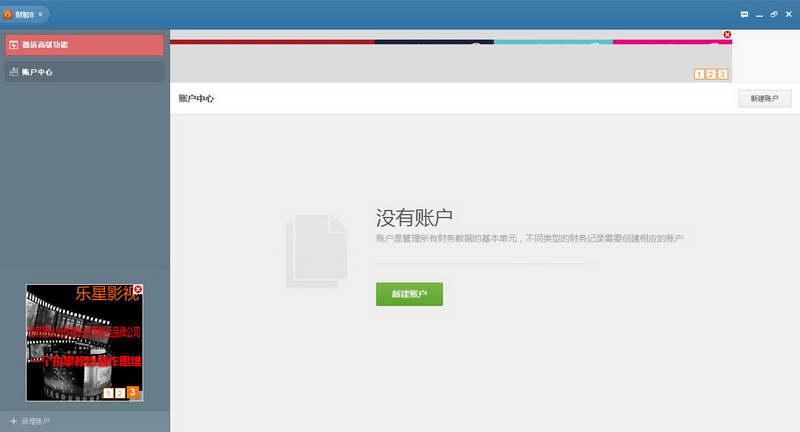Viewport: 800px width, 432px height.
Task: Show sidebar ad slide 3 (orange)
Action: [132, 392]
